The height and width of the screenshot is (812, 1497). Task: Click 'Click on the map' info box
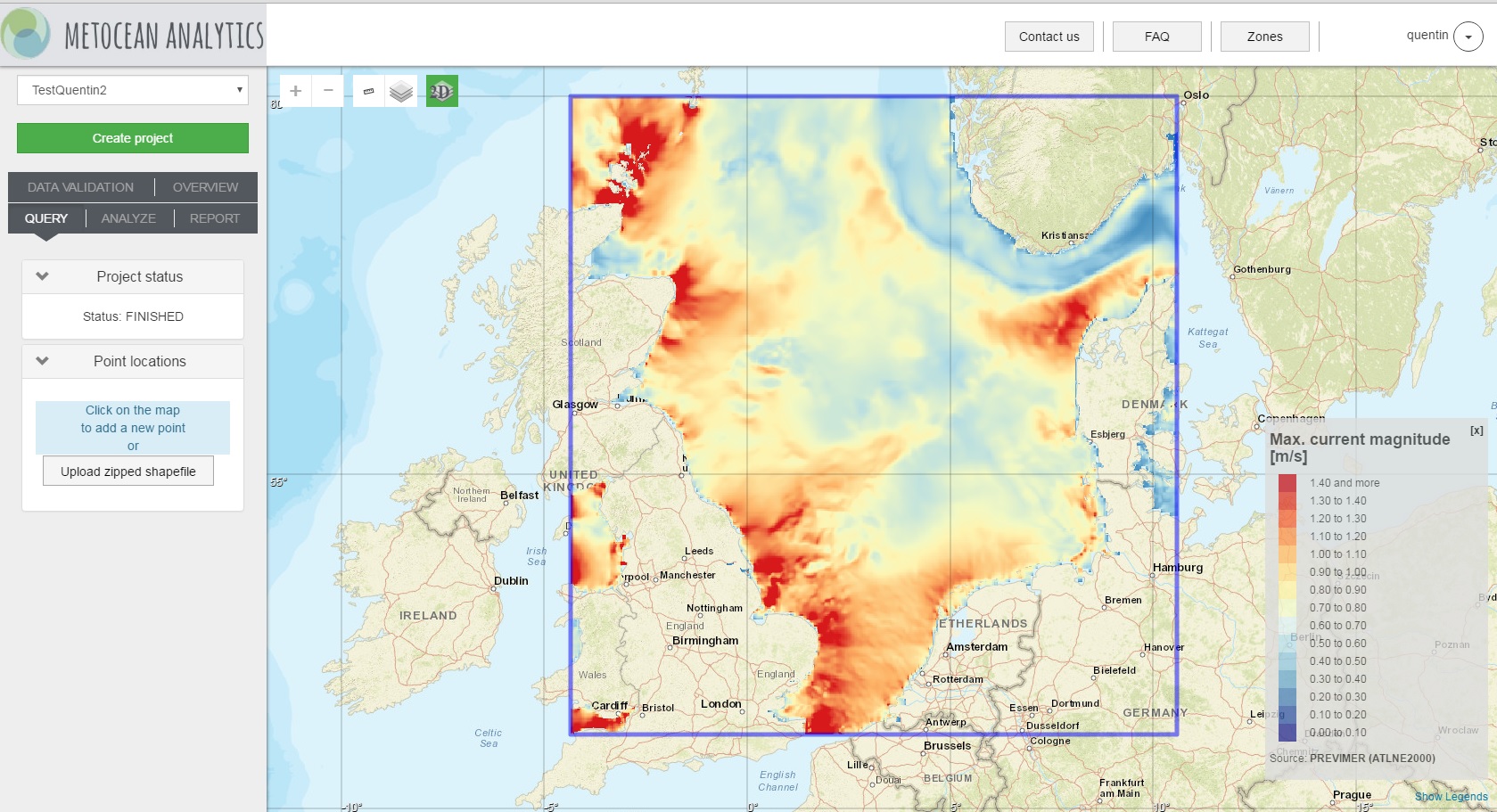point(133,428)
